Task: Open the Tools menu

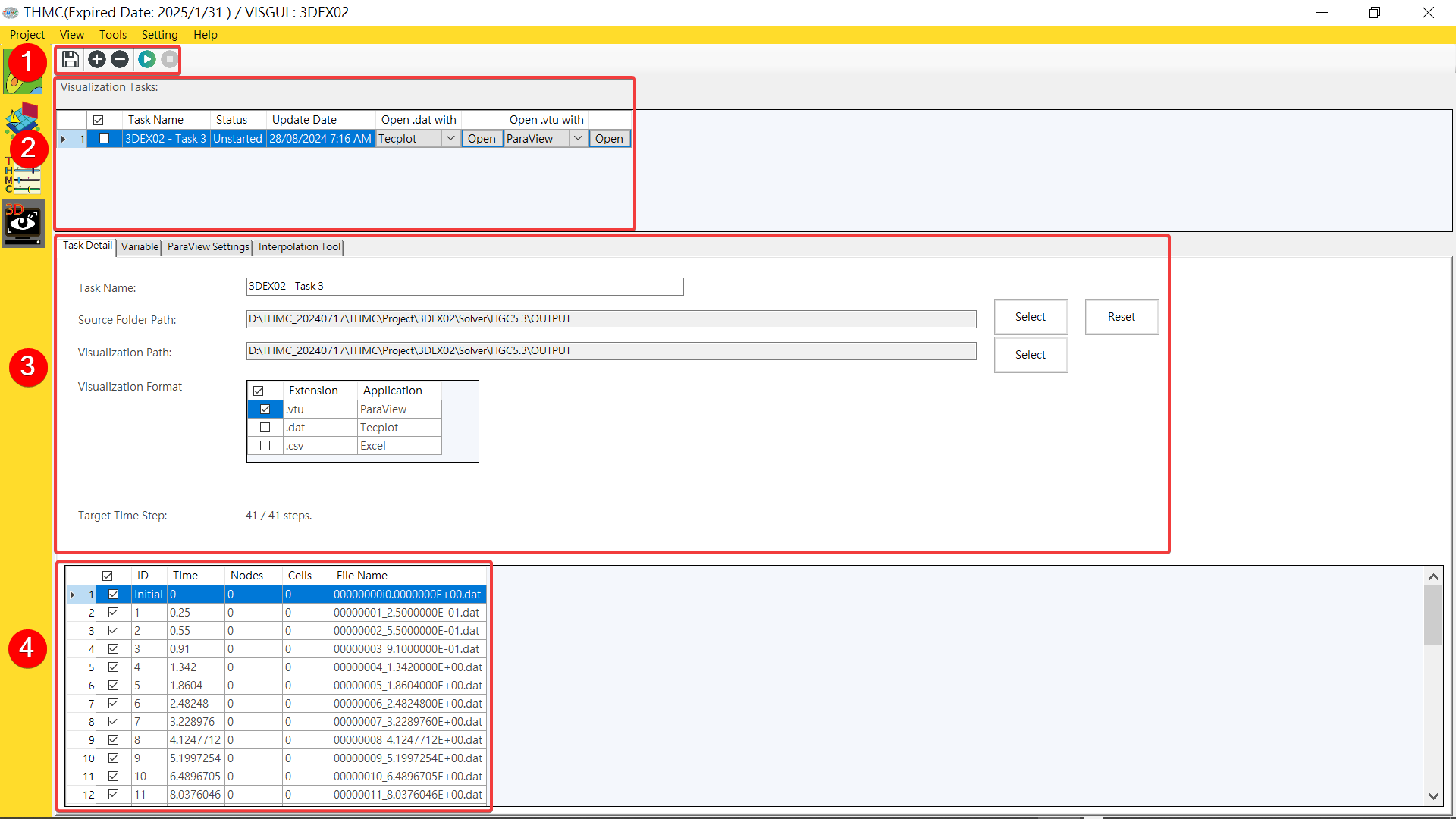Action: [x=113, y=35]
